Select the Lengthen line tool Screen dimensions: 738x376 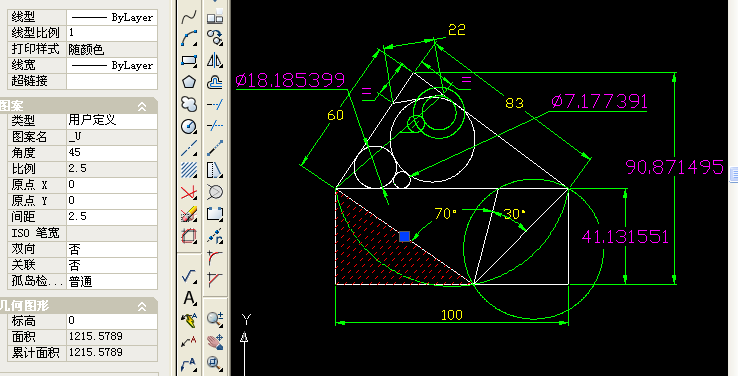coord(215,148)
